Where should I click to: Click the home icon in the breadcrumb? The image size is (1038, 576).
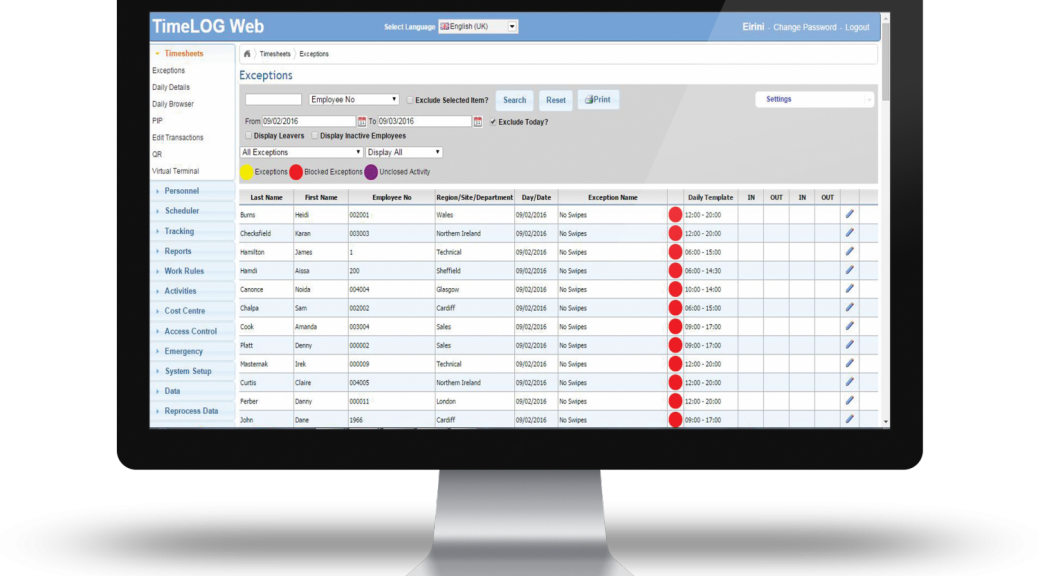[247, 54]
